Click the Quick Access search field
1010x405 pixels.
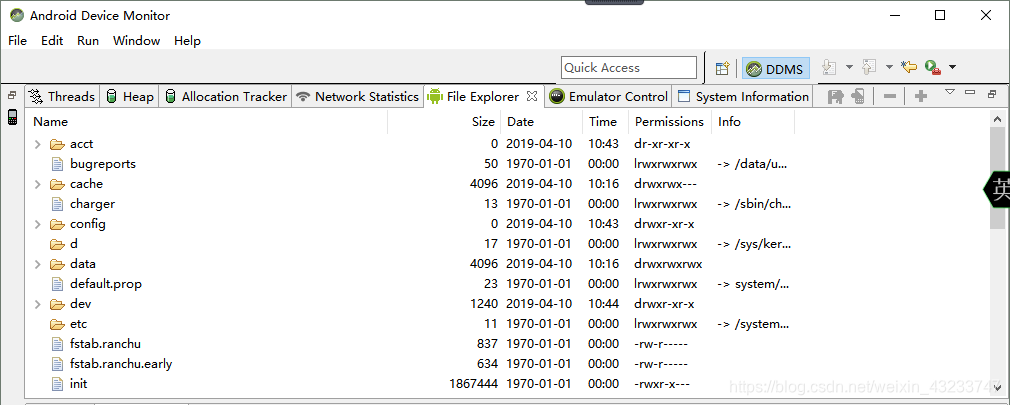(x=629, y=68)
